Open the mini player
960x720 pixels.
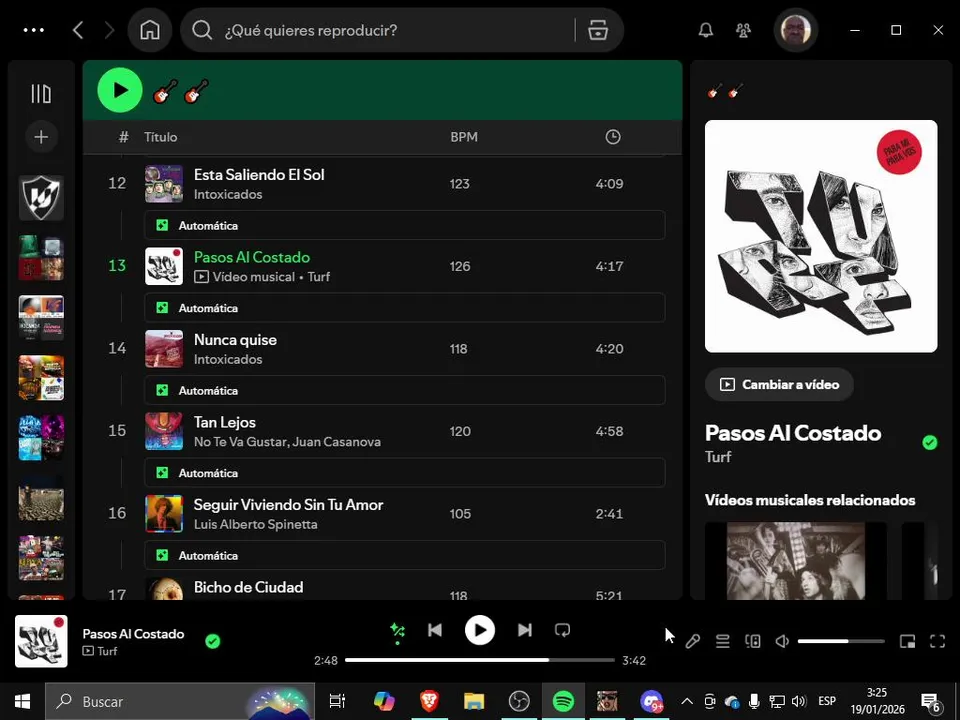point(907,641)
